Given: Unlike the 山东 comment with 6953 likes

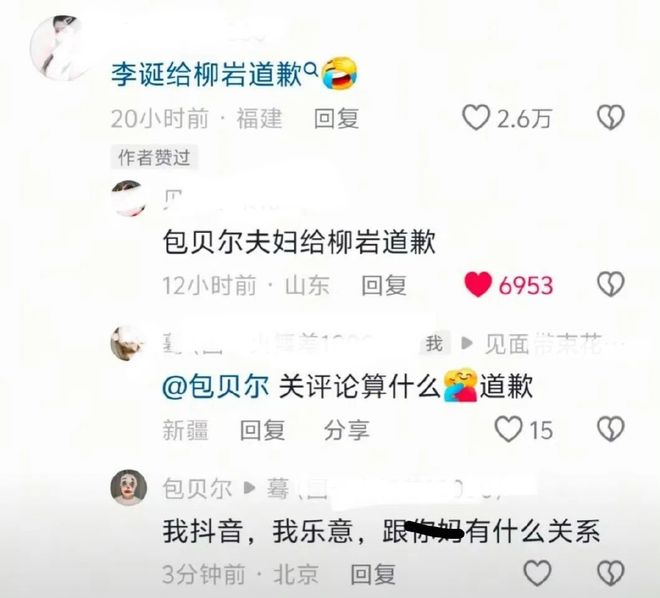Looking at the screenshot, I should pyautogui.click(x=478, y=284).
